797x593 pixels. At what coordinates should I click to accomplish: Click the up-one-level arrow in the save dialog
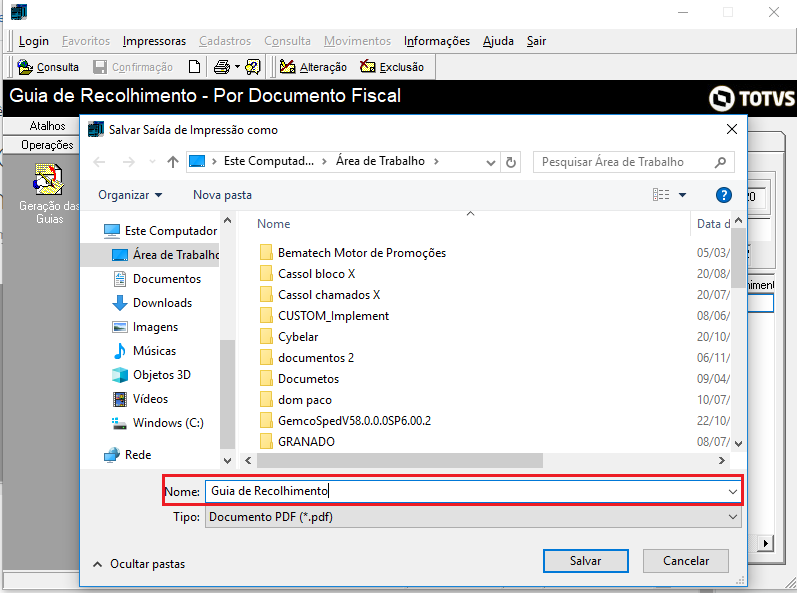tap(173, 162)
